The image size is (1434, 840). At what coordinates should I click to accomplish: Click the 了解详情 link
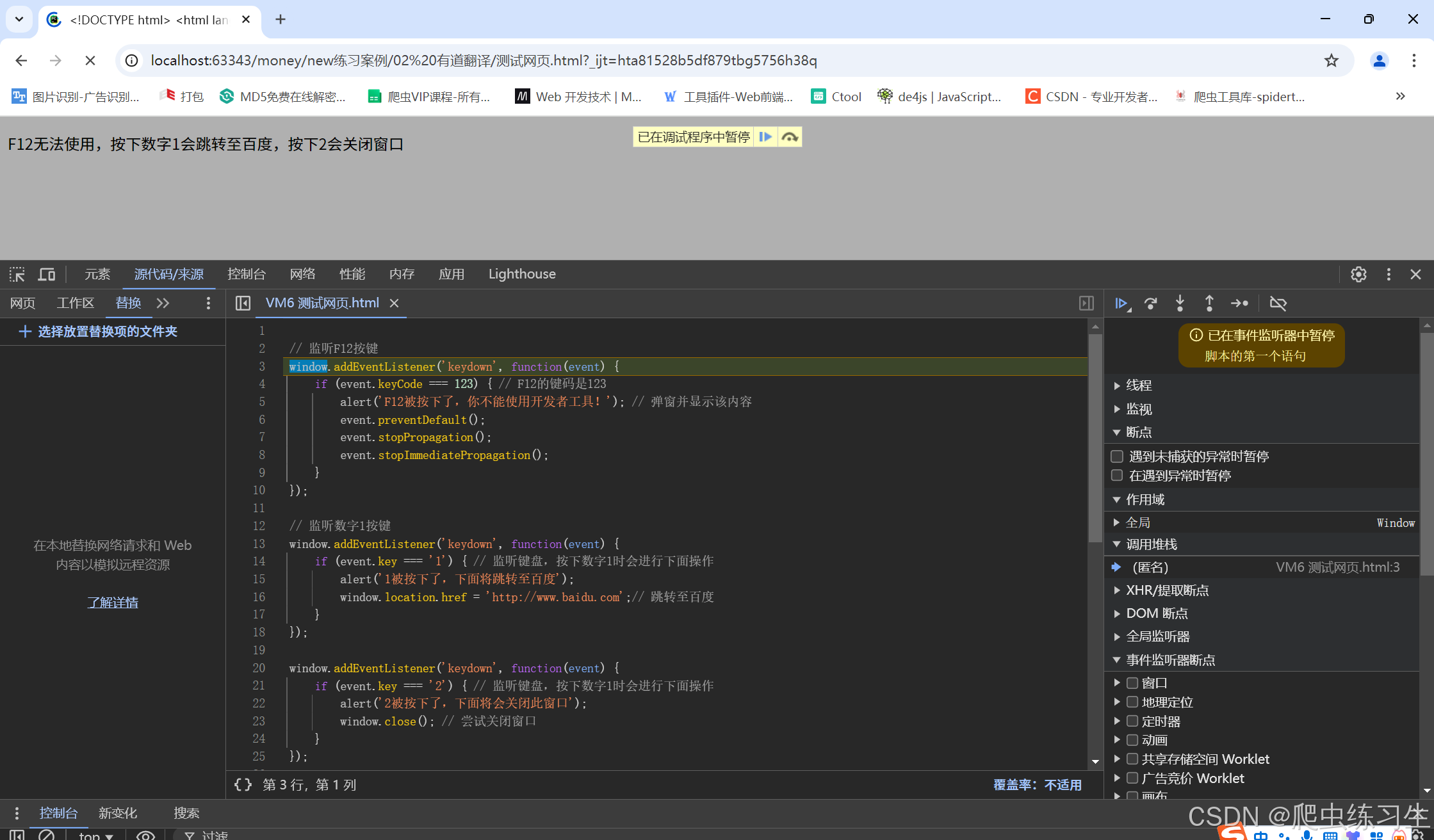113,602
